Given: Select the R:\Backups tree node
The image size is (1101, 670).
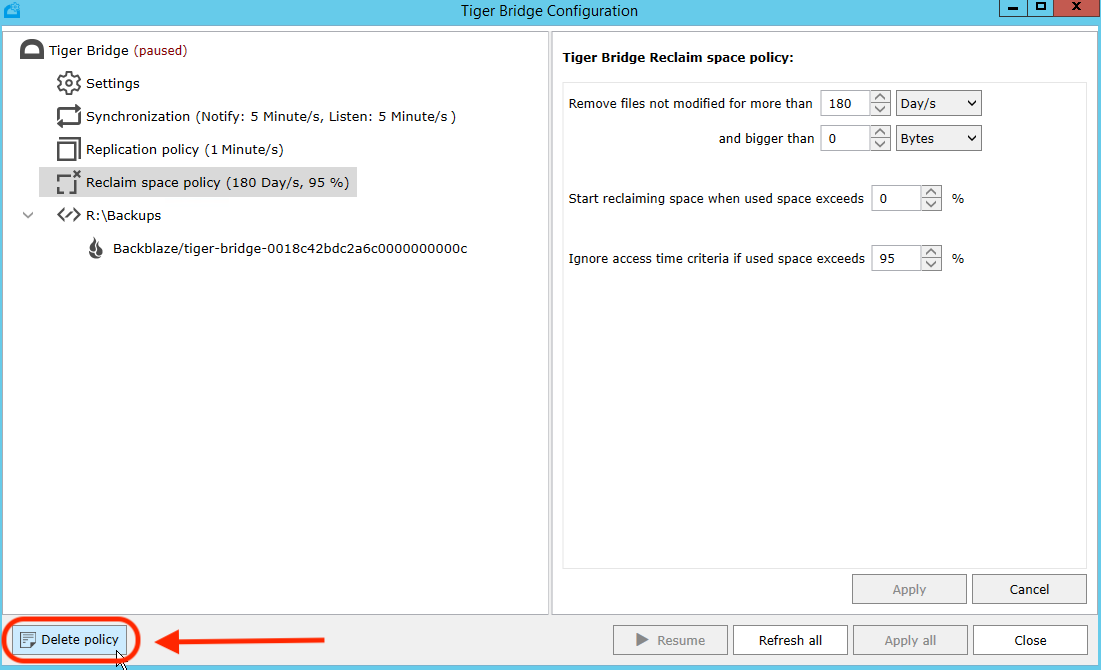Looking at the screenshot, I should pos(124,216).
